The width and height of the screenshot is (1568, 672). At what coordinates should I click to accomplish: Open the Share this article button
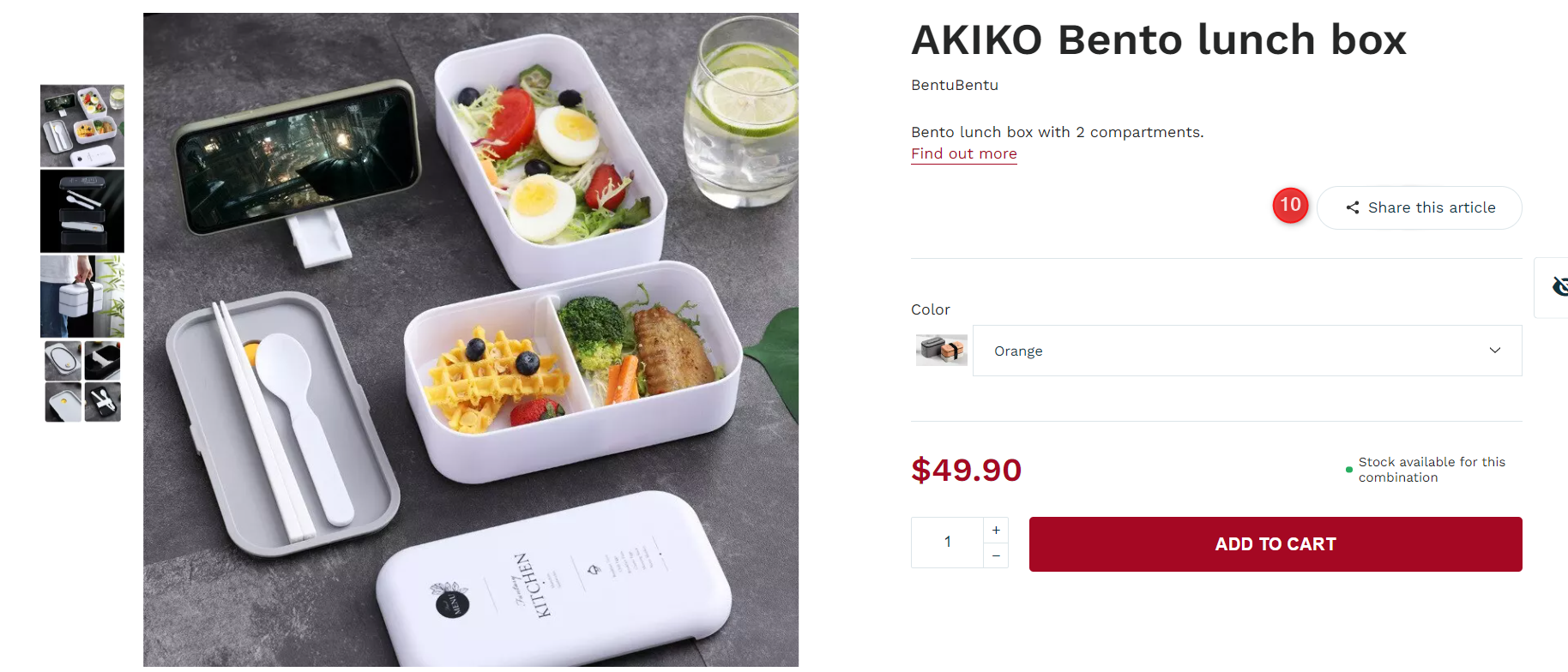(1420, 207)
